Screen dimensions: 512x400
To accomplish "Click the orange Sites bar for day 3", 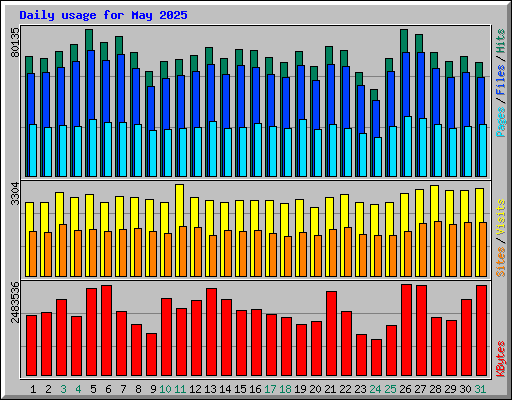I will (x=63, y=250).
